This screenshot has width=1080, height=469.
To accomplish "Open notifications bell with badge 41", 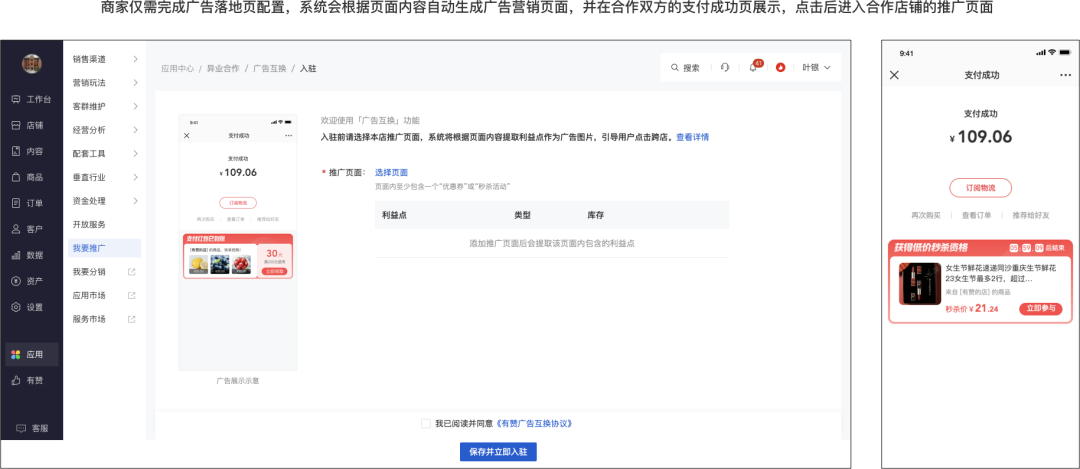I will point(754,67).
